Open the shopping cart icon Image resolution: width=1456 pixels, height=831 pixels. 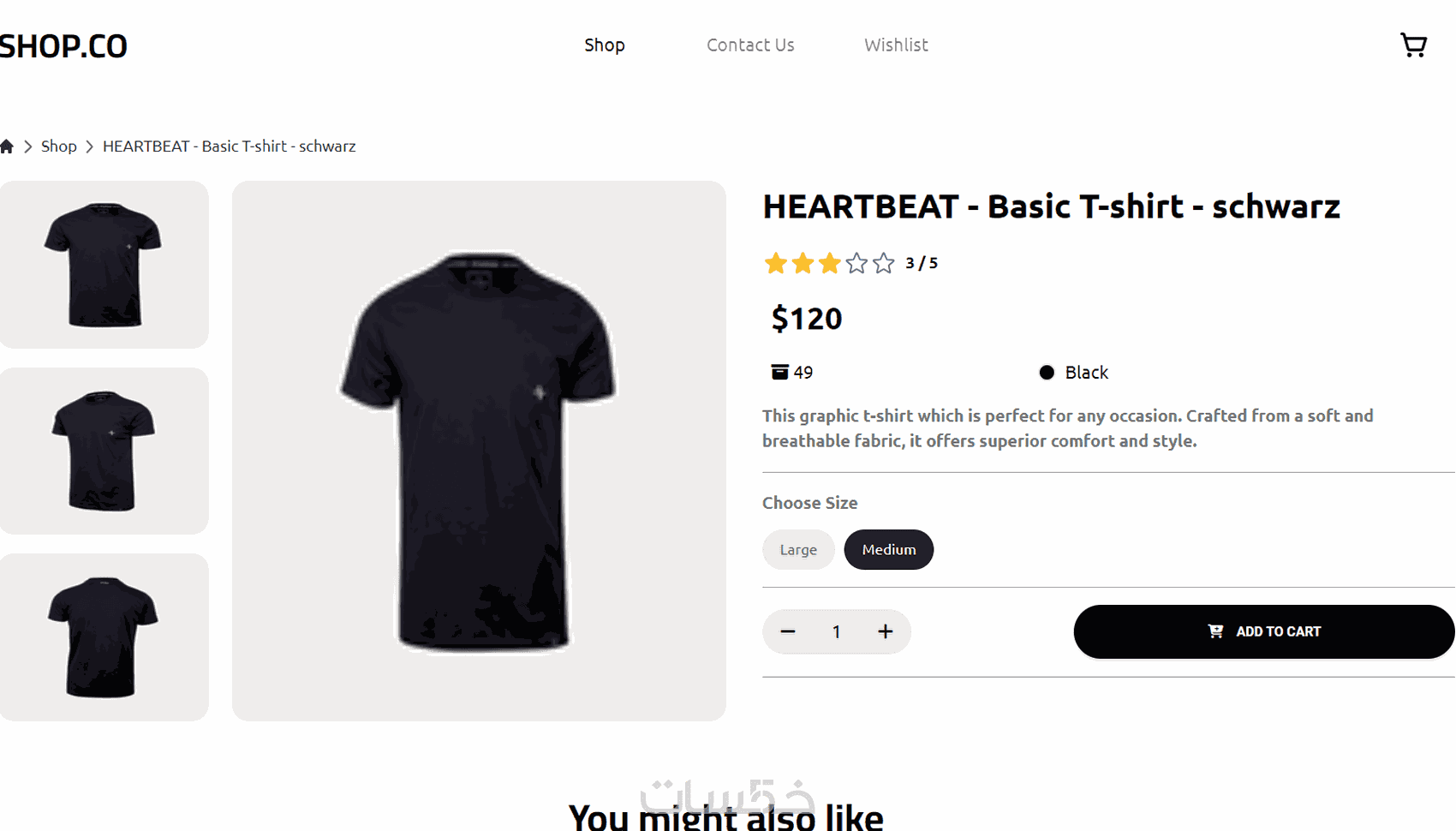coord(1413,45)
